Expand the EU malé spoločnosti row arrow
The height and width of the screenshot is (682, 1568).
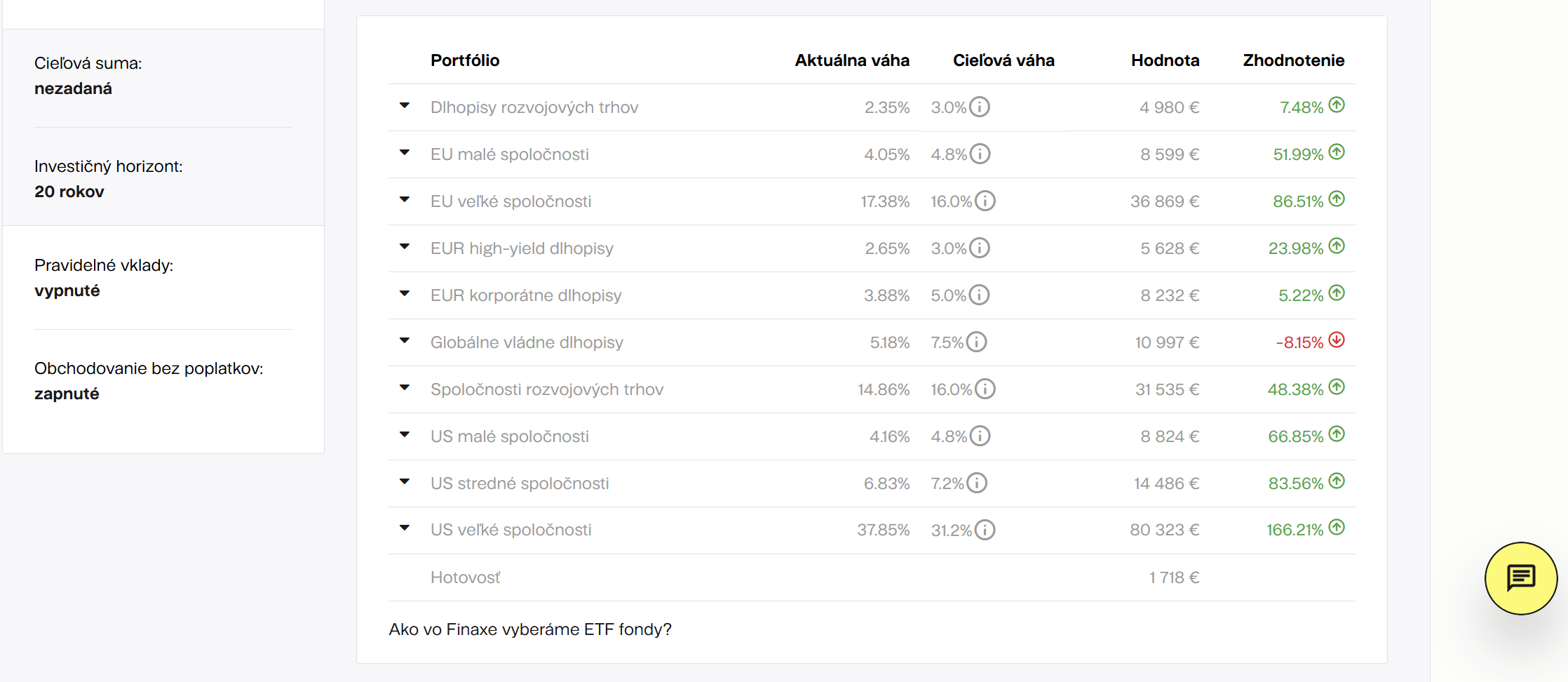point(405,153)
